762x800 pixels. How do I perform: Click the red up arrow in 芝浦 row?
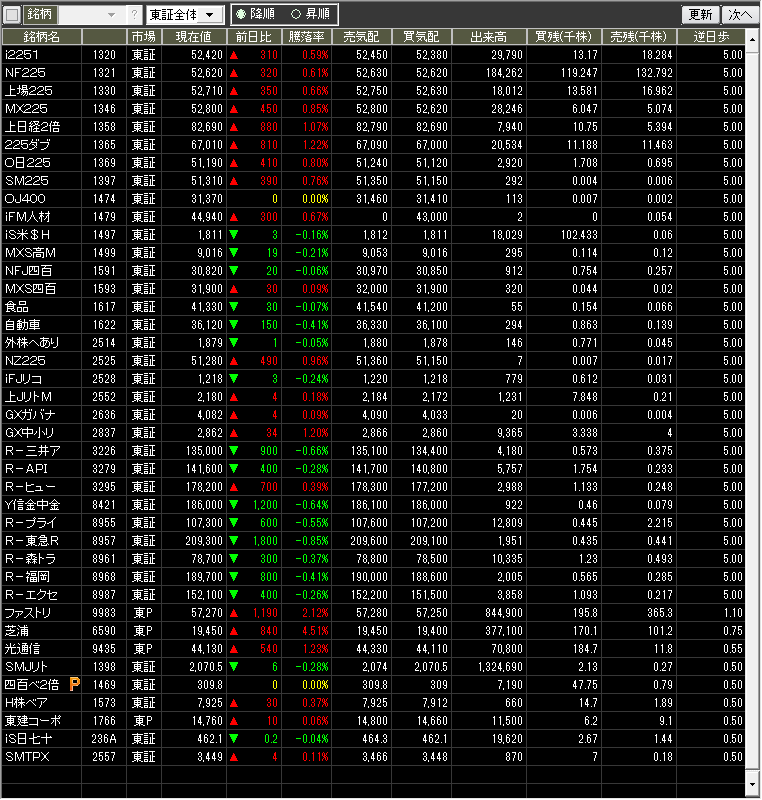234,630
